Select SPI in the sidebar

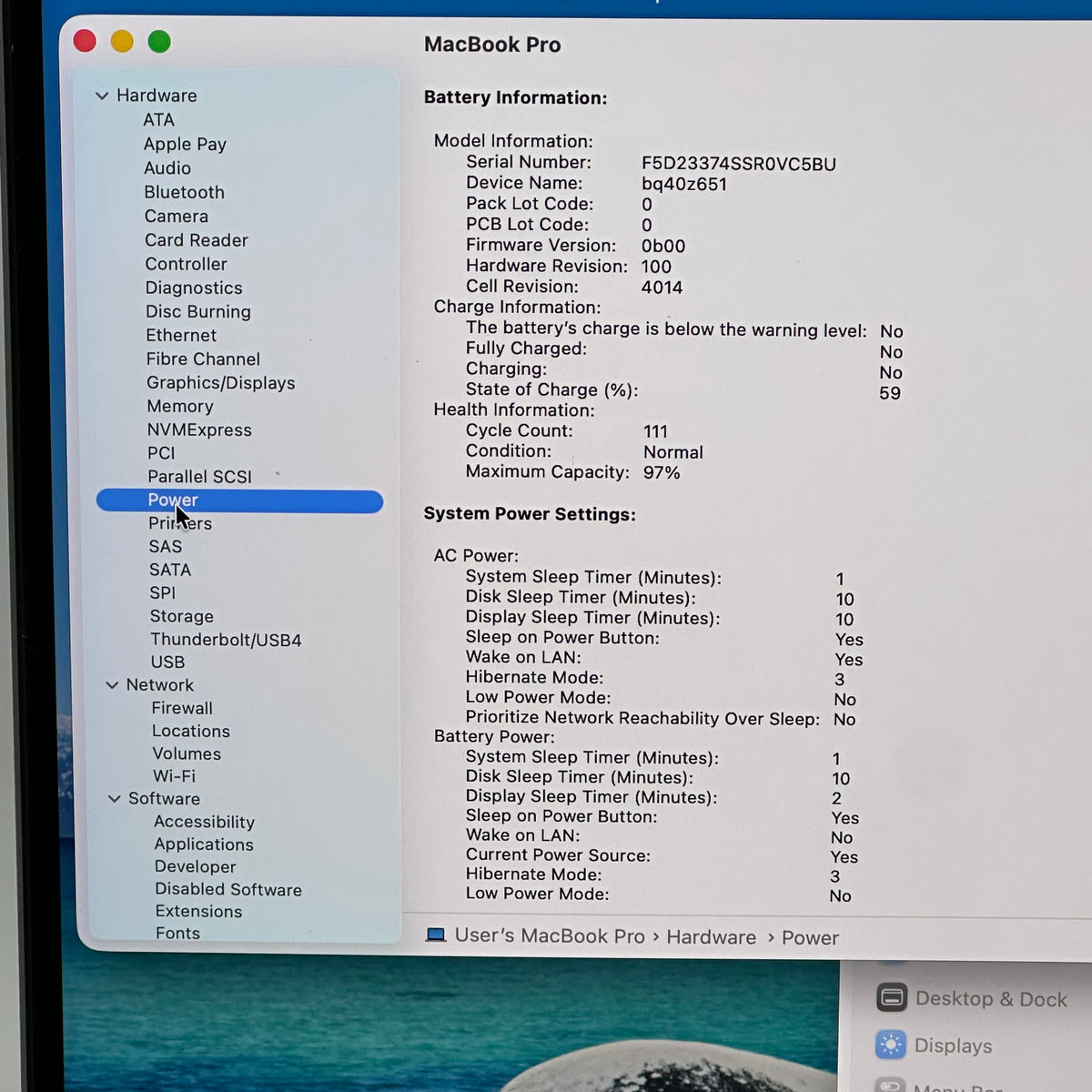(162, 592)
